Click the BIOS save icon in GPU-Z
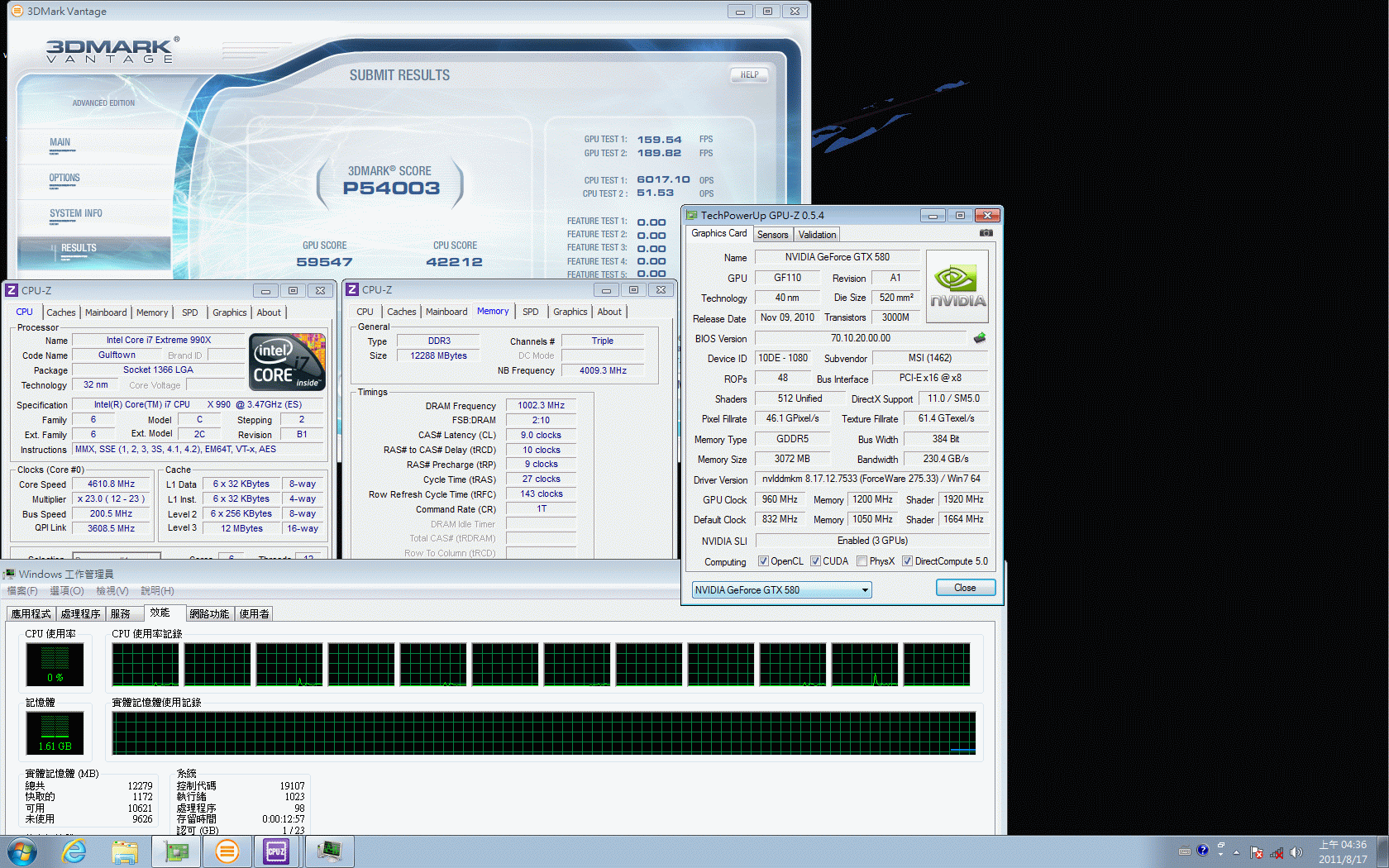Image resolution: width=1389 pixels, height=868 pixels. click(x=980, y=338)
